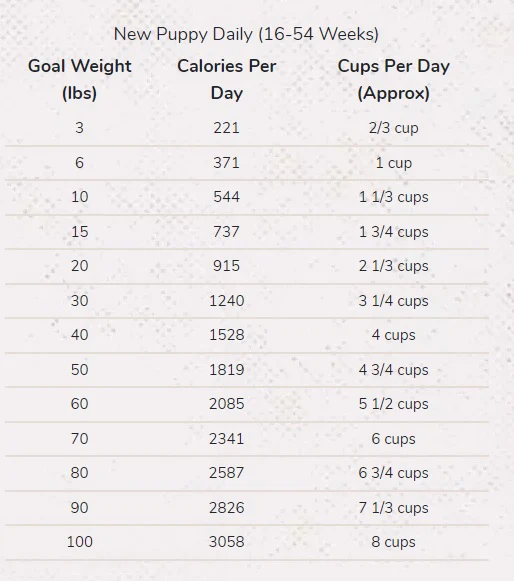Select the 40 lbs goal weight cell
This screenshot has width=514, height=581.
80,335
